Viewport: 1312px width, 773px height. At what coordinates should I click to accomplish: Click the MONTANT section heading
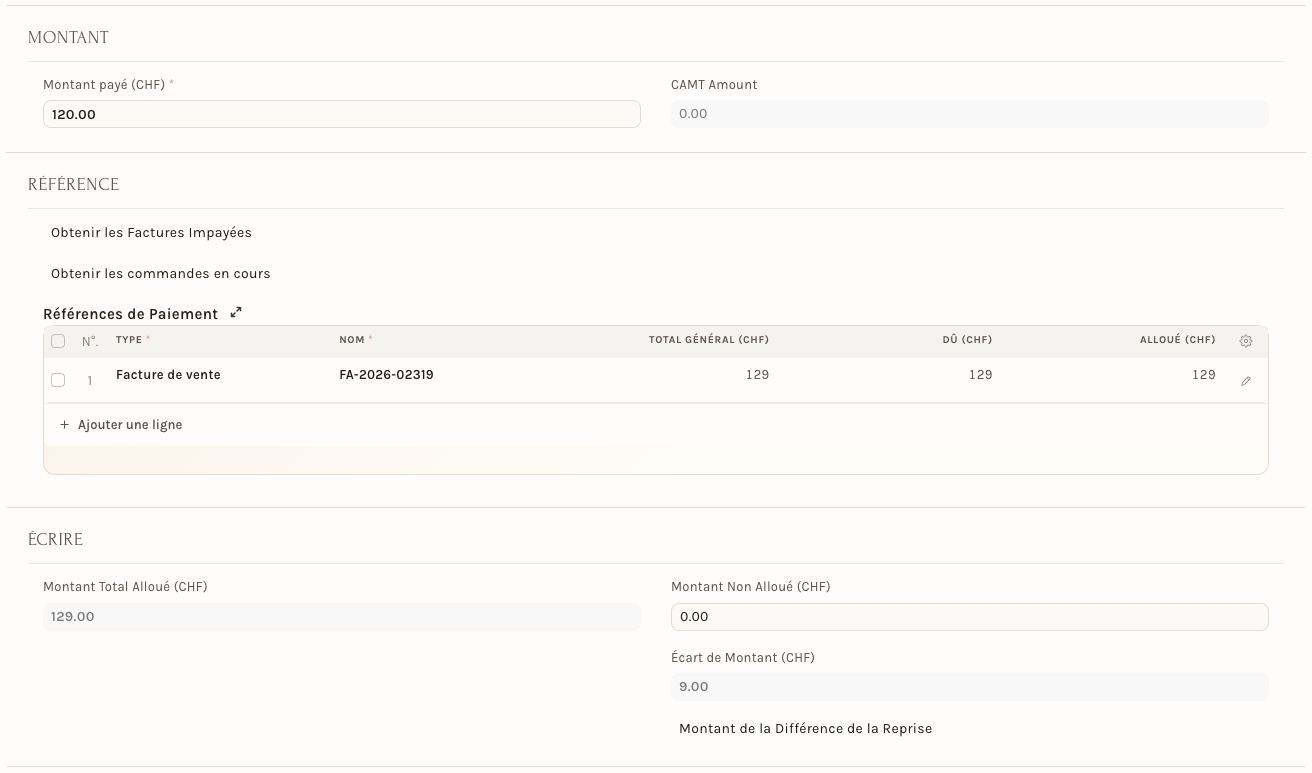tap(68, 38)
